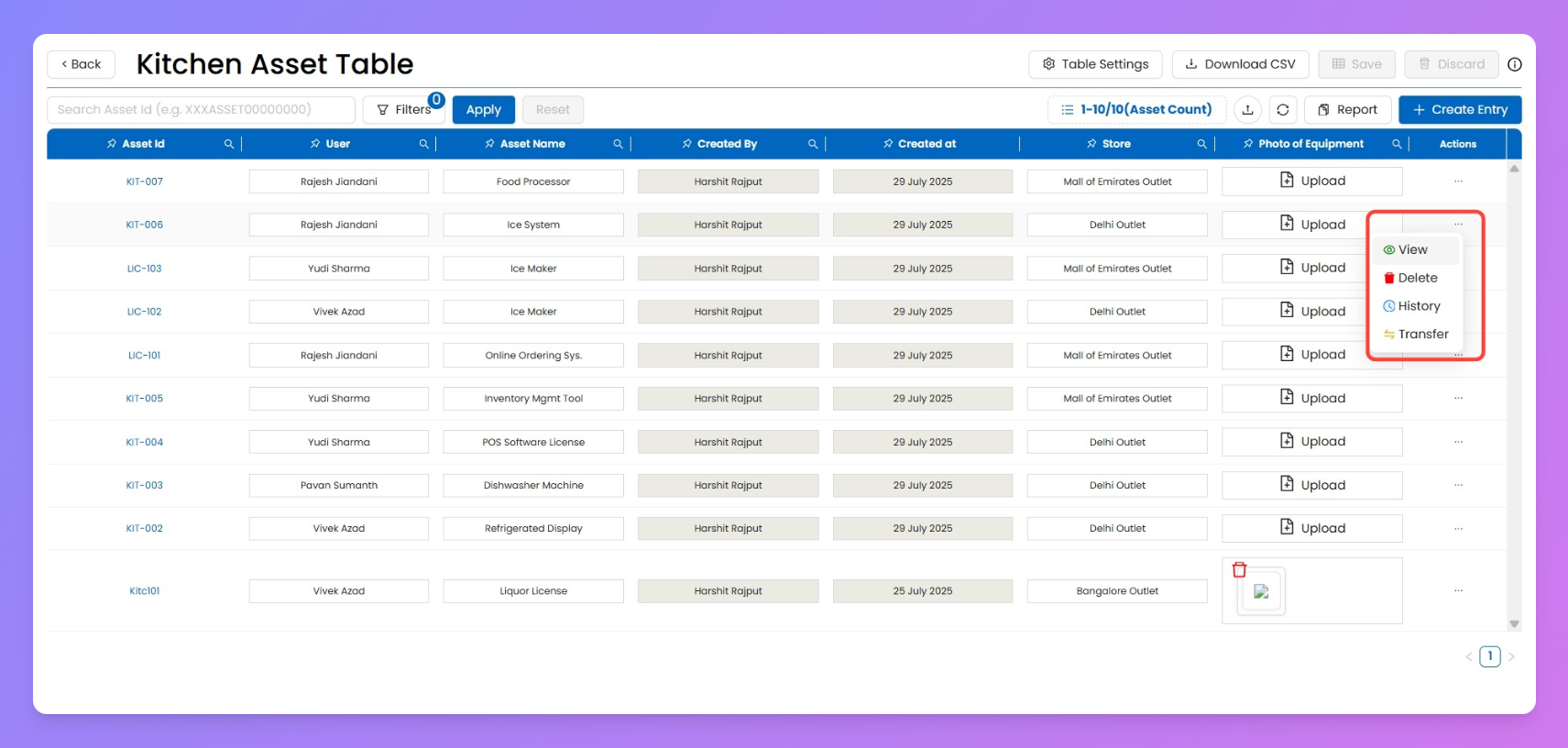Screen dimensions: 1568x748
Task: Open actions menu for KIT-007 row
Action: (x=1457, y=181)
